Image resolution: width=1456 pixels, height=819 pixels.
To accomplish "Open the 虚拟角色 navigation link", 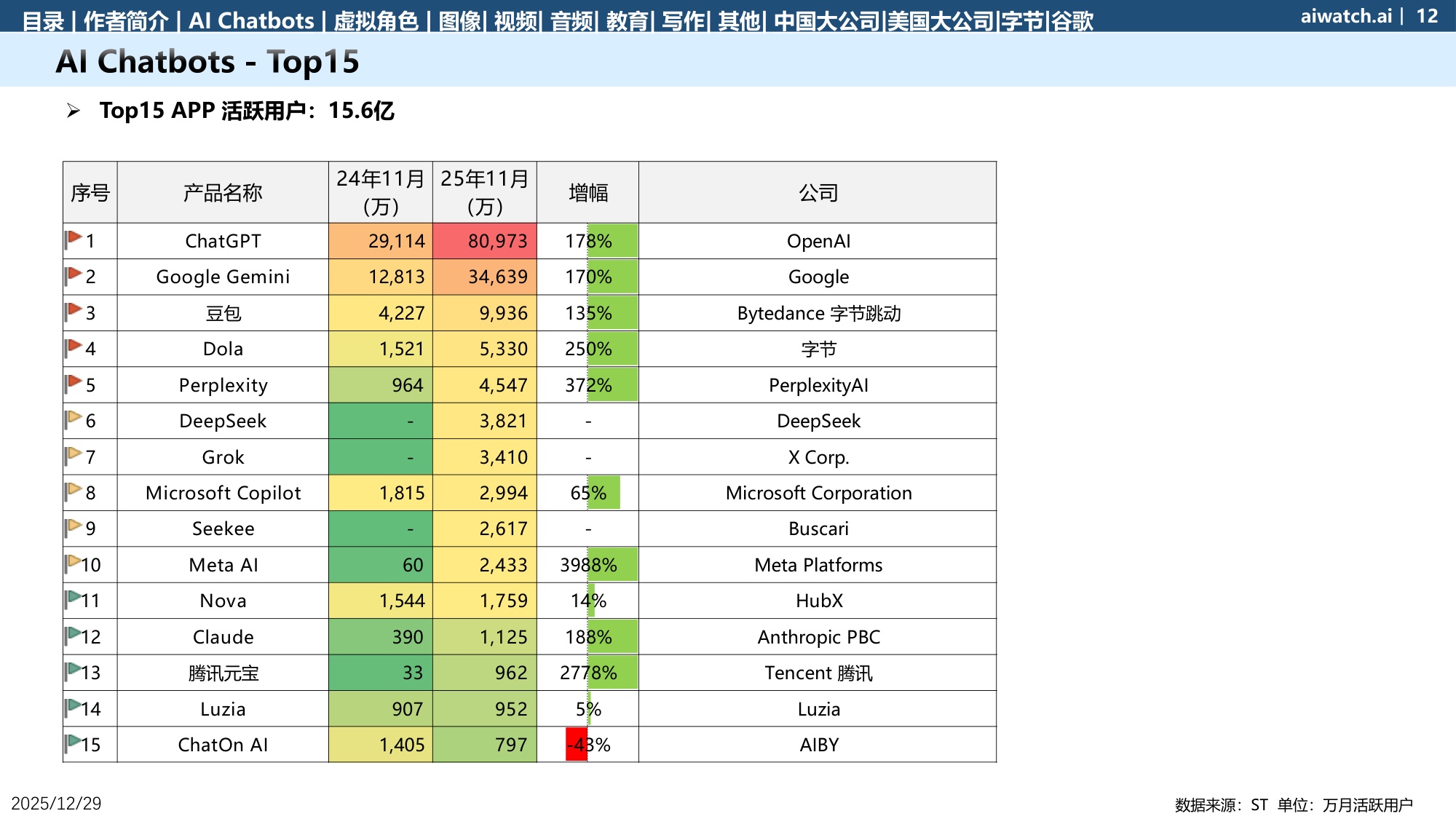I will click(376, 20).
